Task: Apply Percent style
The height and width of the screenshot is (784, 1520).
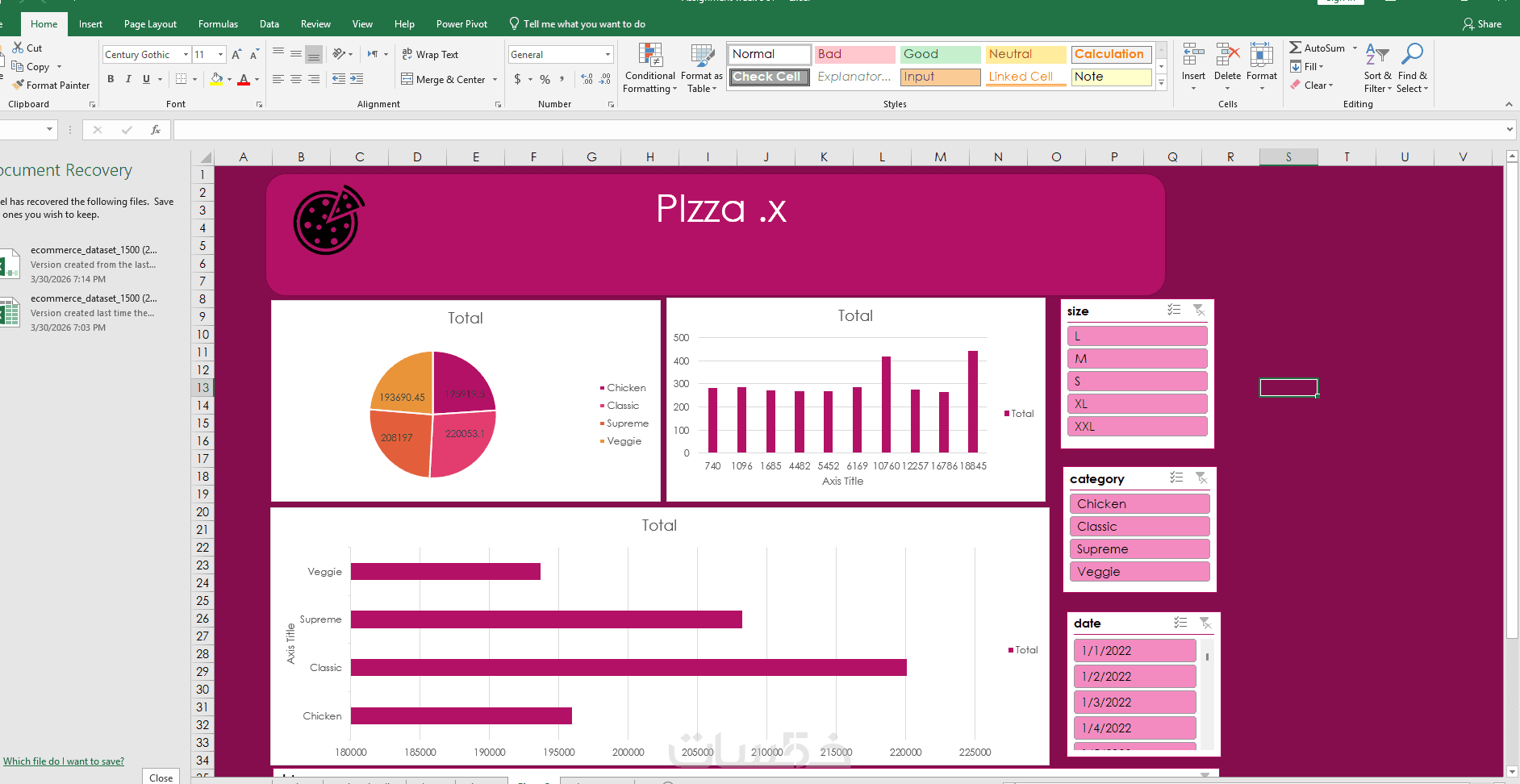Action: (x=545, y=79)
